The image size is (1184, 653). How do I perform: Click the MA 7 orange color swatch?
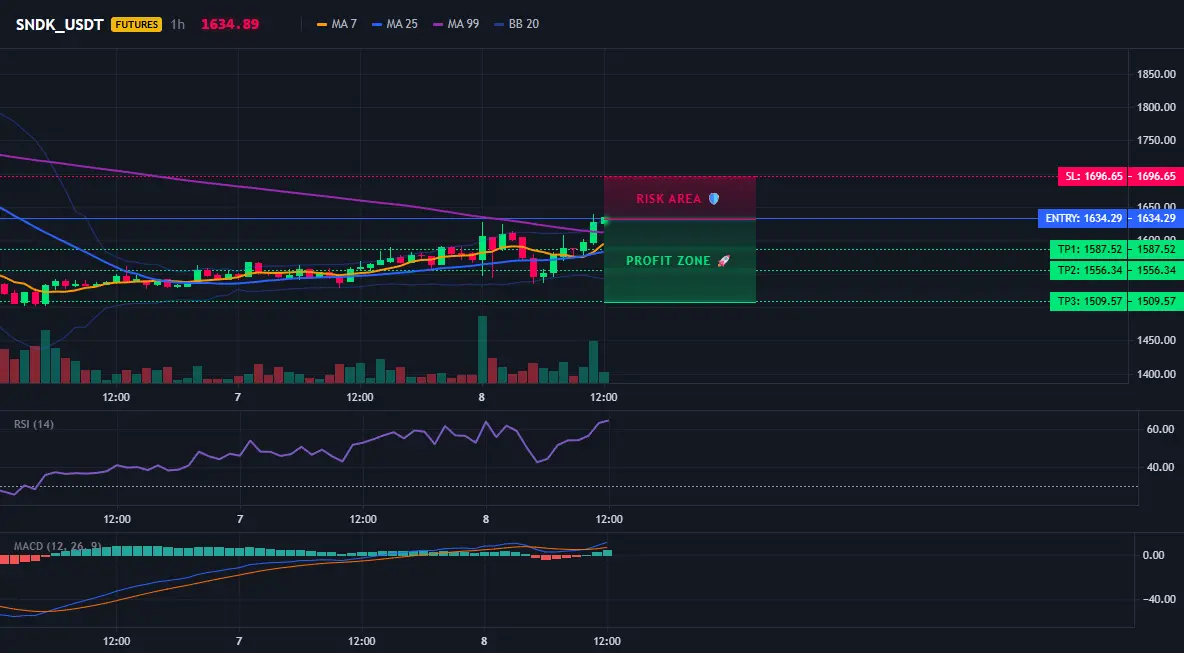click(x=322, y=24)
